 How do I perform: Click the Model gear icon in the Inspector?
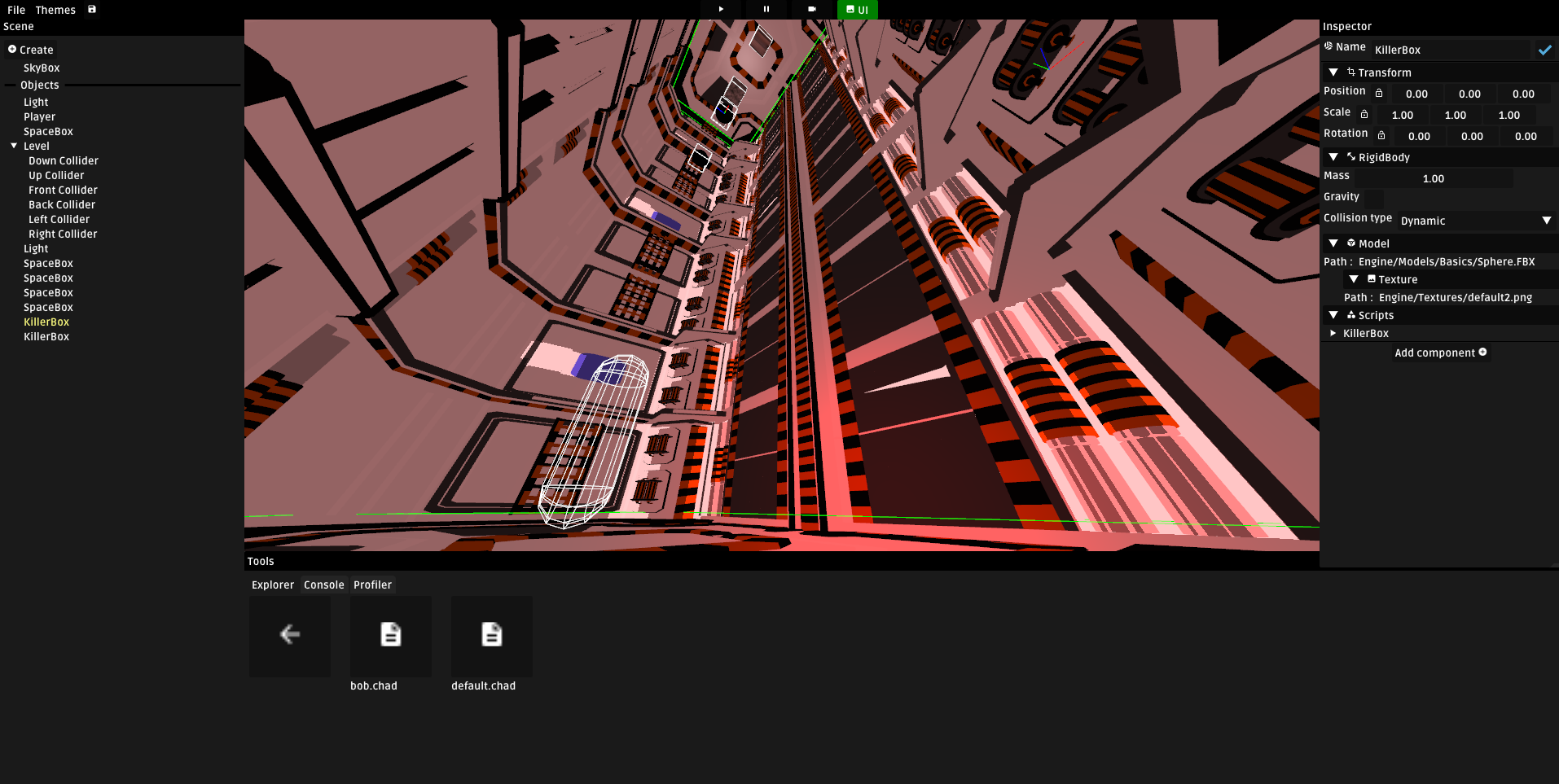click(1350, 243)
